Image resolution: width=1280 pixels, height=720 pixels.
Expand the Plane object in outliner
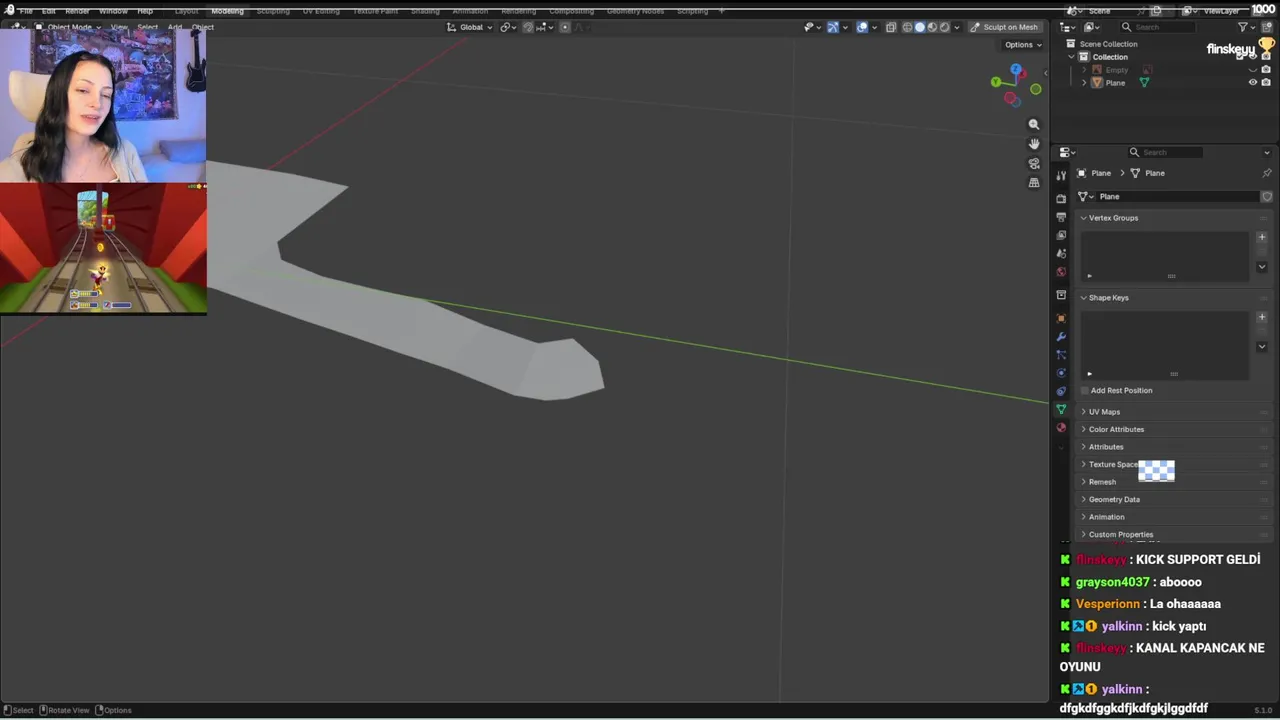(x=1084, y=83)
